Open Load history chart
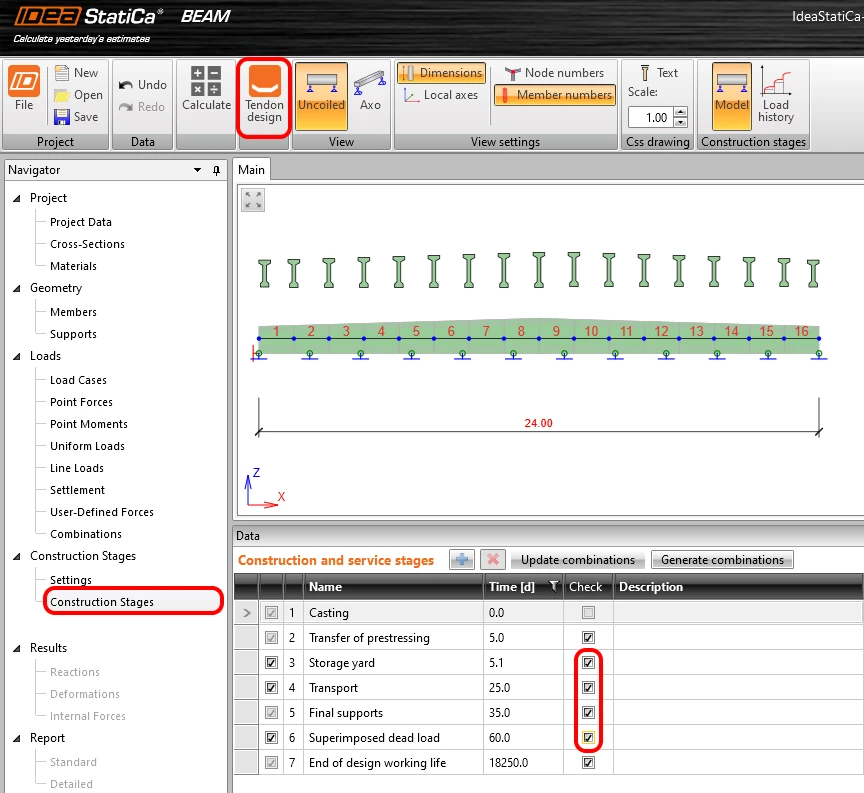 coord(776,94)
